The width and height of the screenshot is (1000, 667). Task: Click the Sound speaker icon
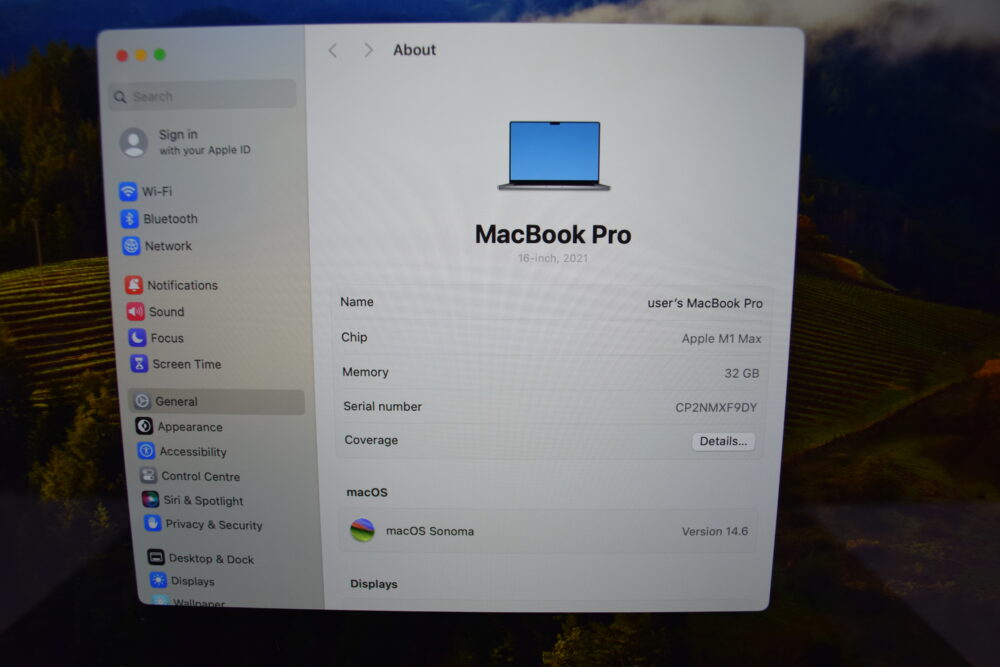(136, 311)
